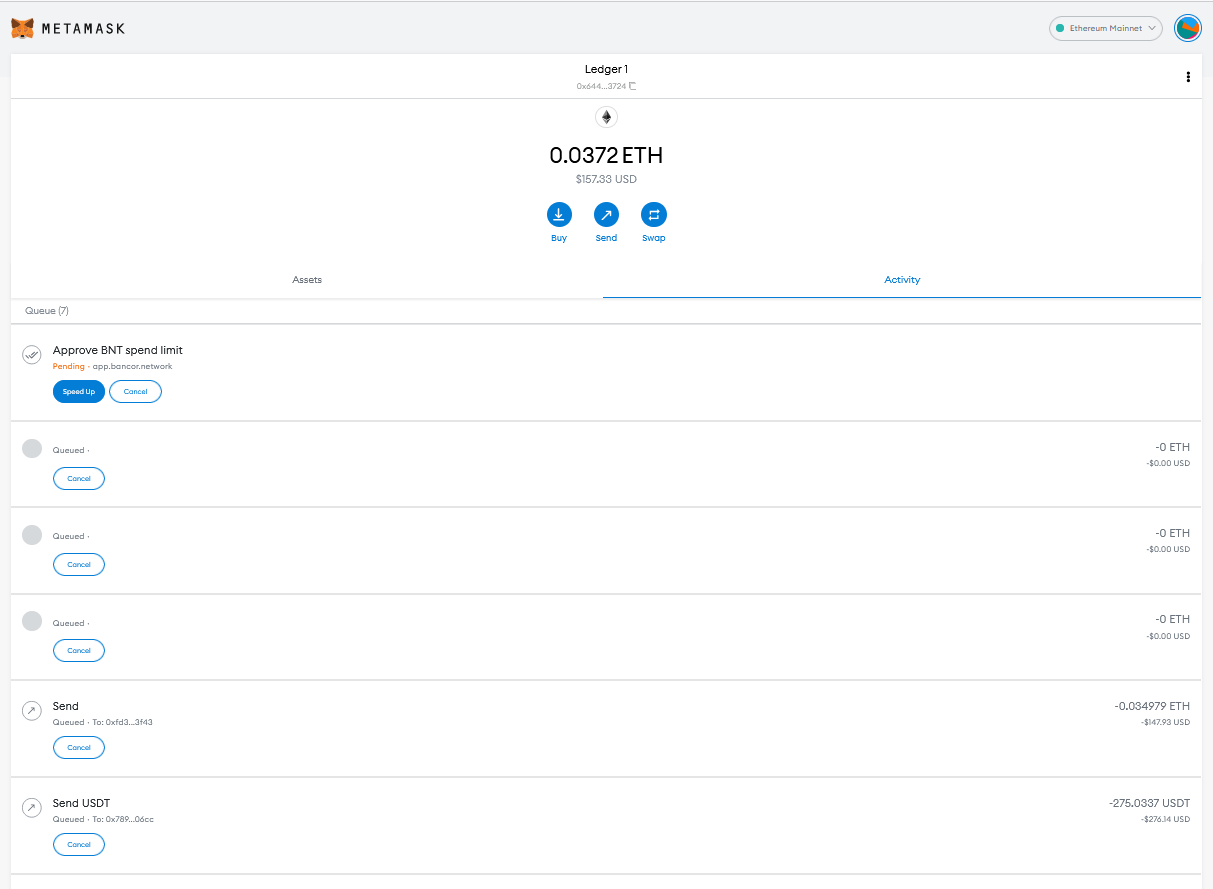Click the app.bancor.network origin text

click(x=132, y=366)
